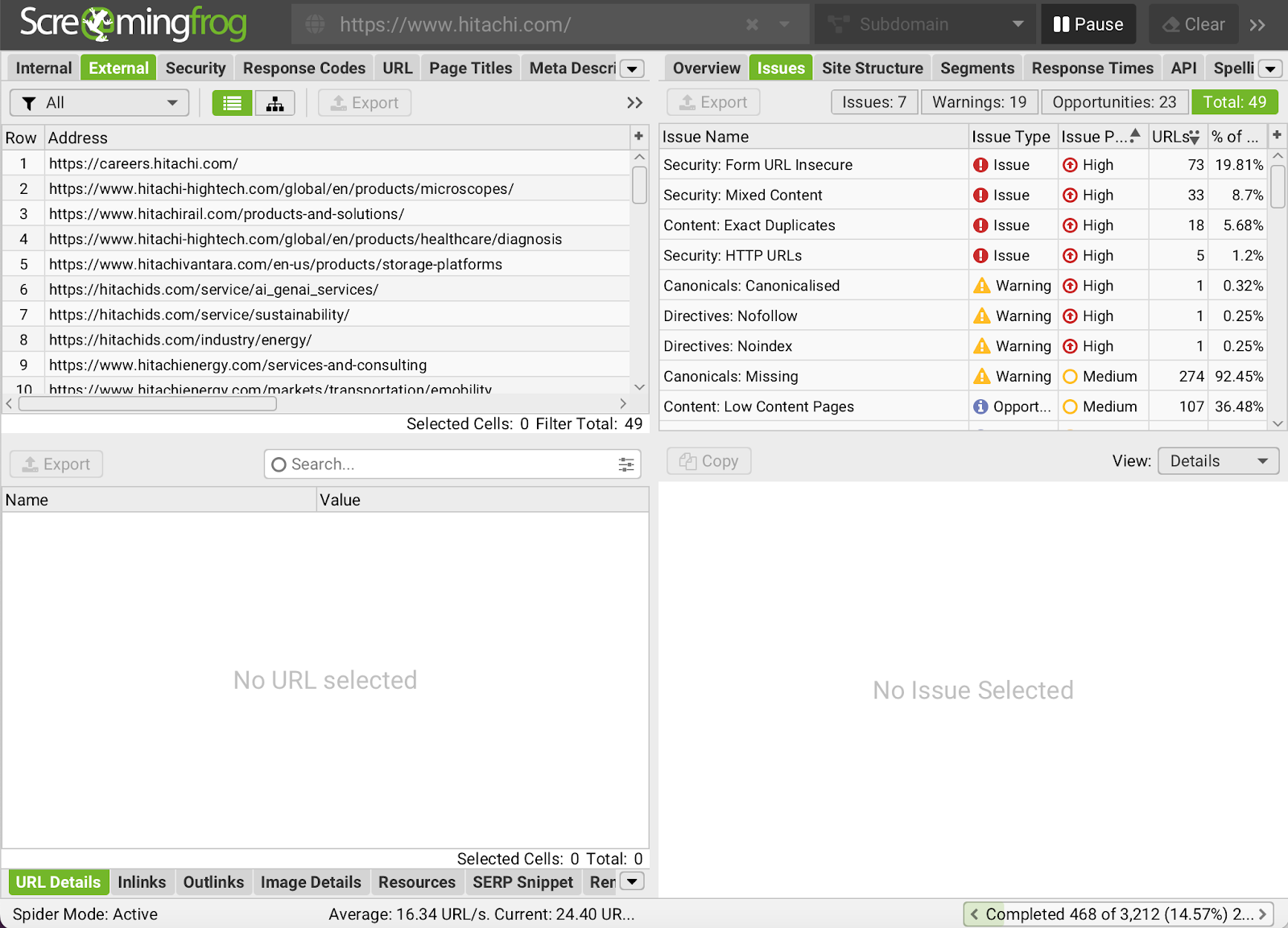
Task: Open the Response Times tab
Action: pos(1092,68)
